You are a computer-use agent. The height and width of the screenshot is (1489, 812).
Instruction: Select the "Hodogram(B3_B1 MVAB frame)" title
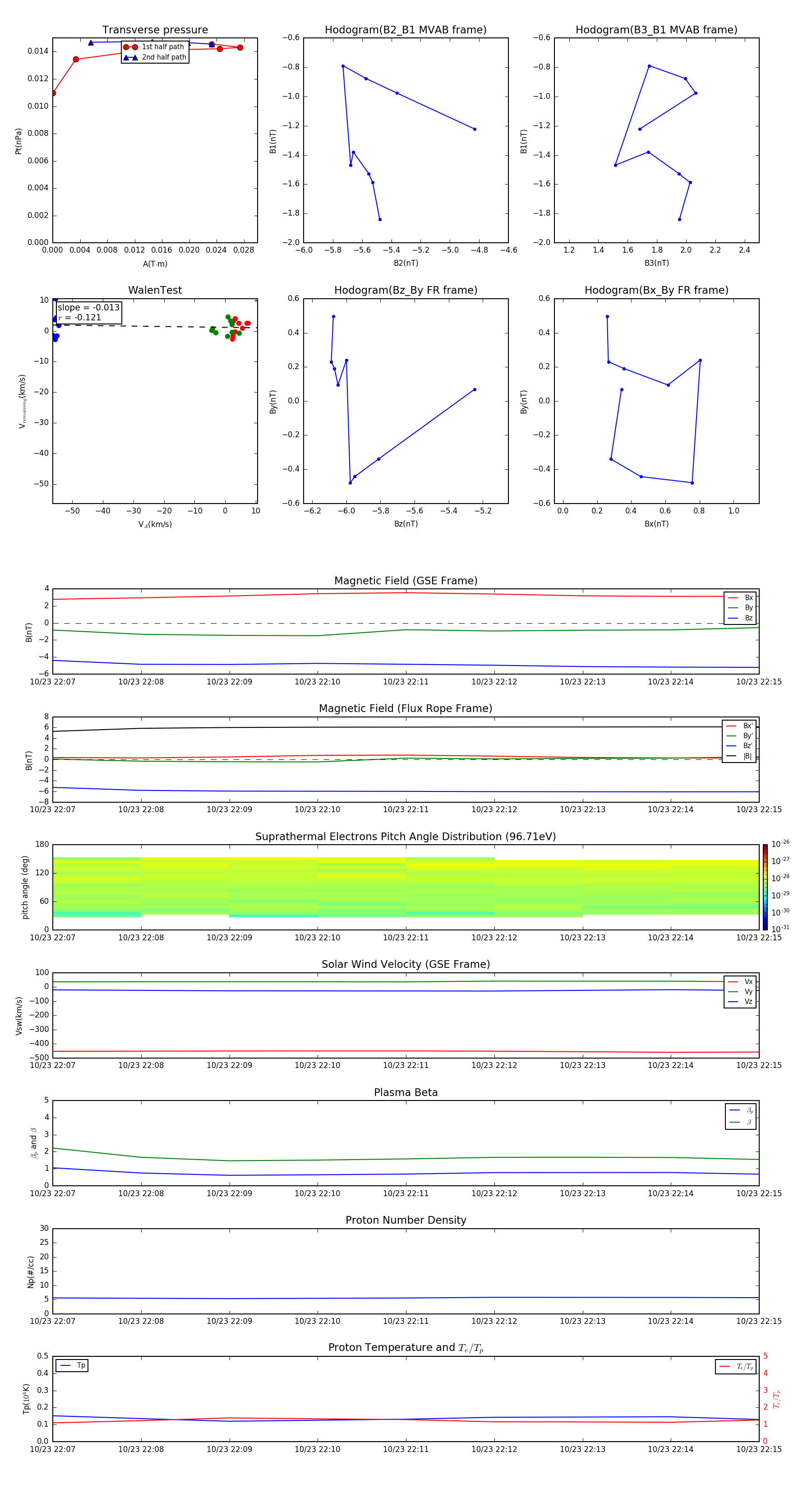[656, 30]
